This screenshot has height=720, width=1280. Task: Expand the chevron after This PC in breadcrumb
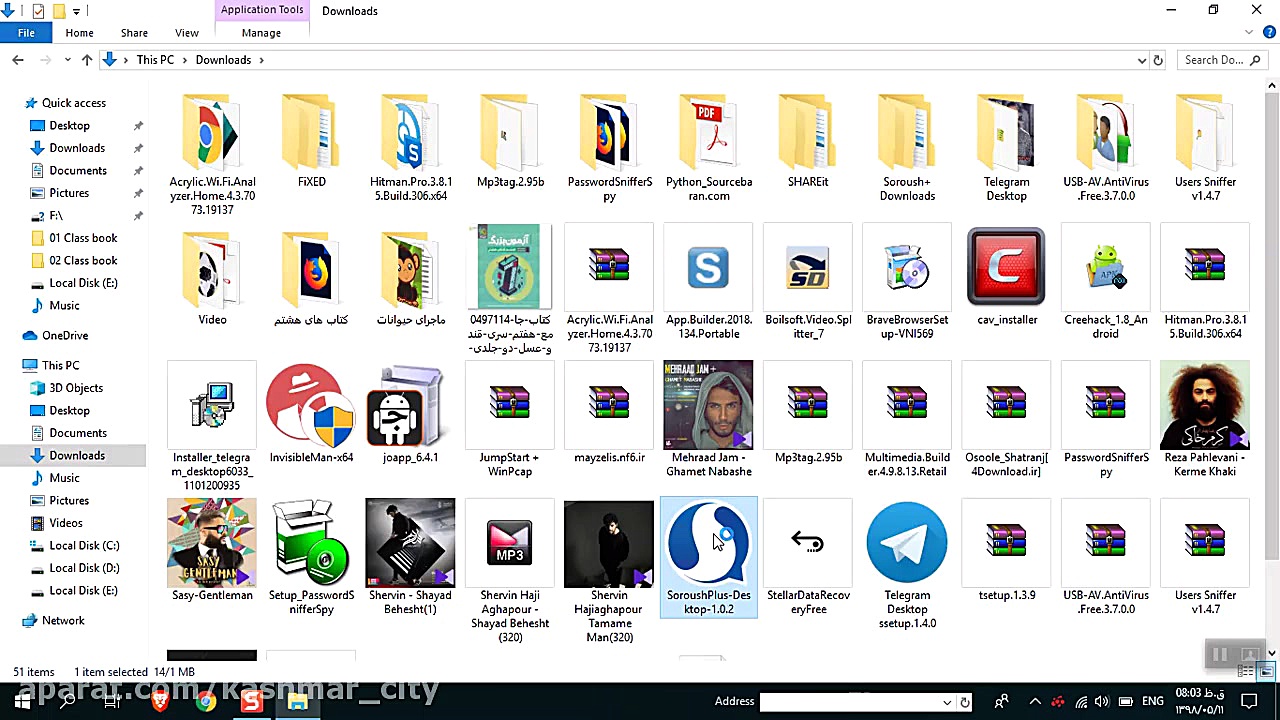click(x=184, y=60)
